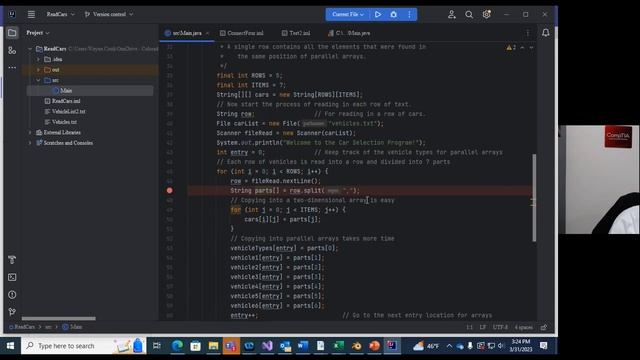Close the src\Main.java tab

click(x=207, y=33)
